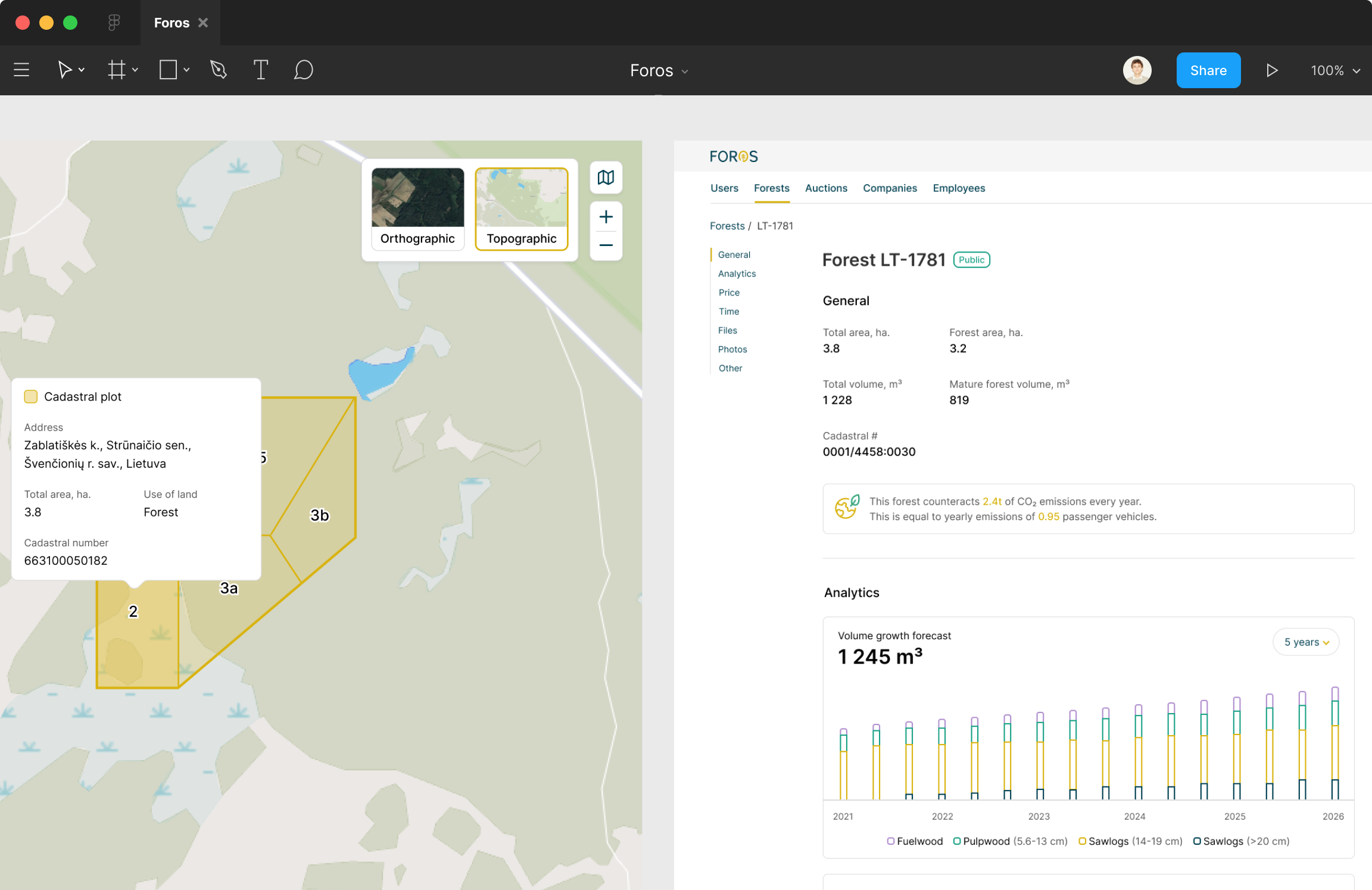Zoom in the map with plus
Viewport: 1372px width, 890px height.
[606, 217]
